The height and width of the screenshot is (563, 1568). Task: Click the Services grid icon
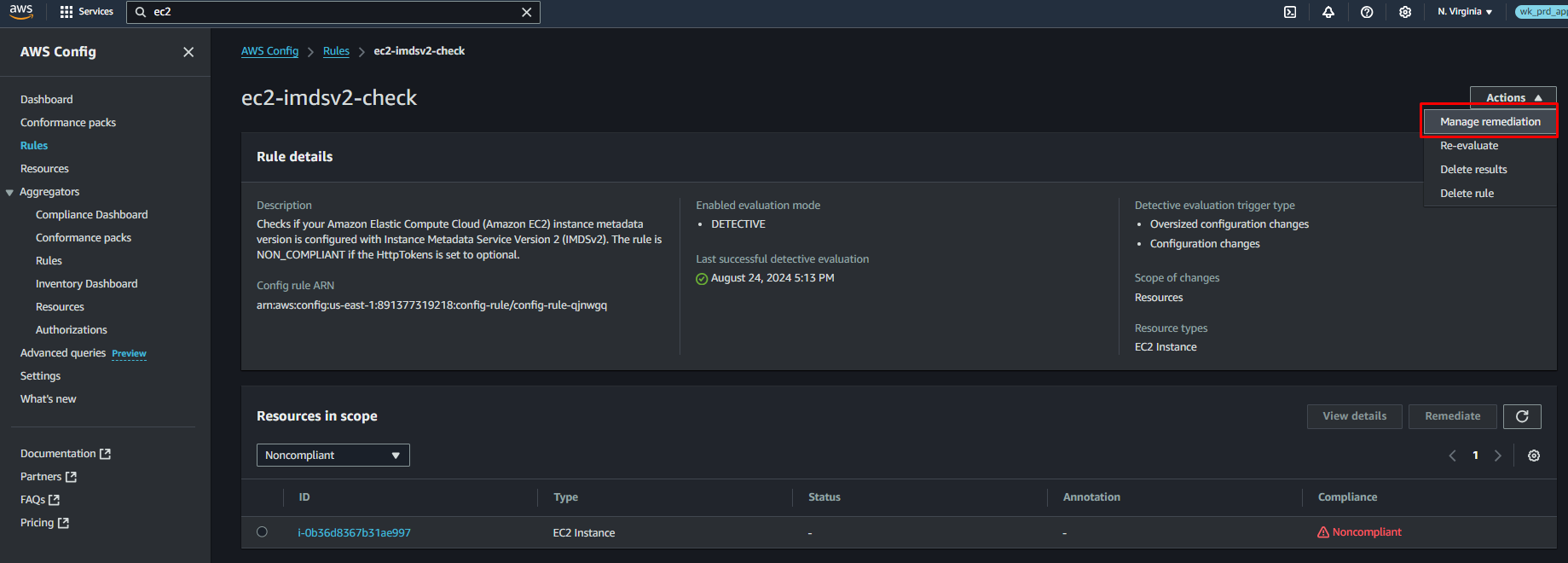click(x=67, y=12)
